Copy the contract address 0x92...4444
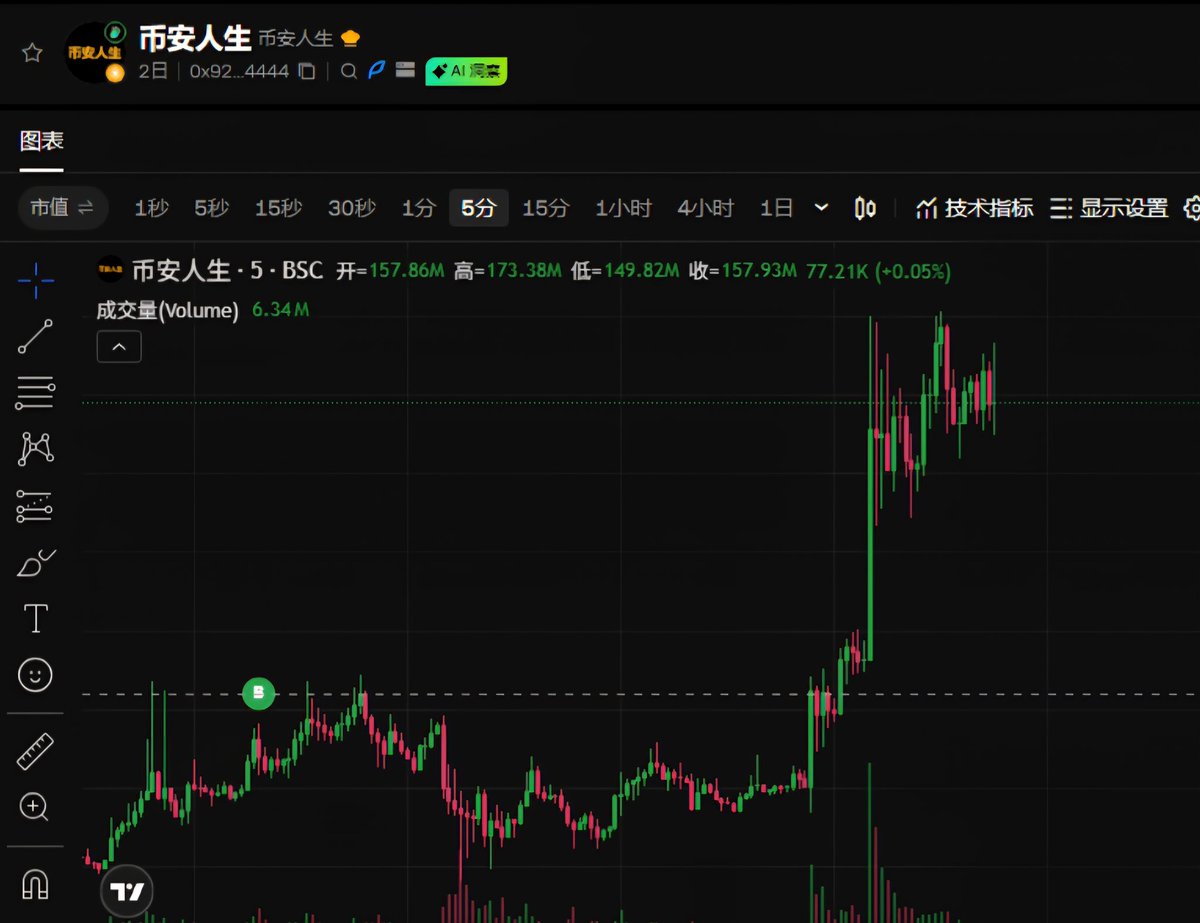The height and width of the screenshot is (923, 1200). point(307,71)
